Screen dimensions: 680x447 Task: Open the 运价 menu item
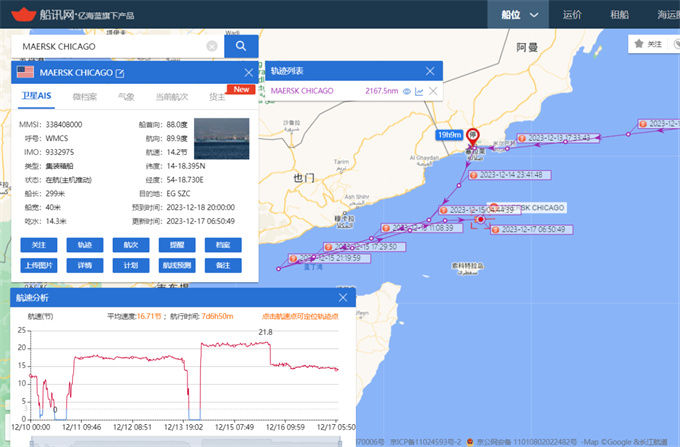[x=572, y=15]
